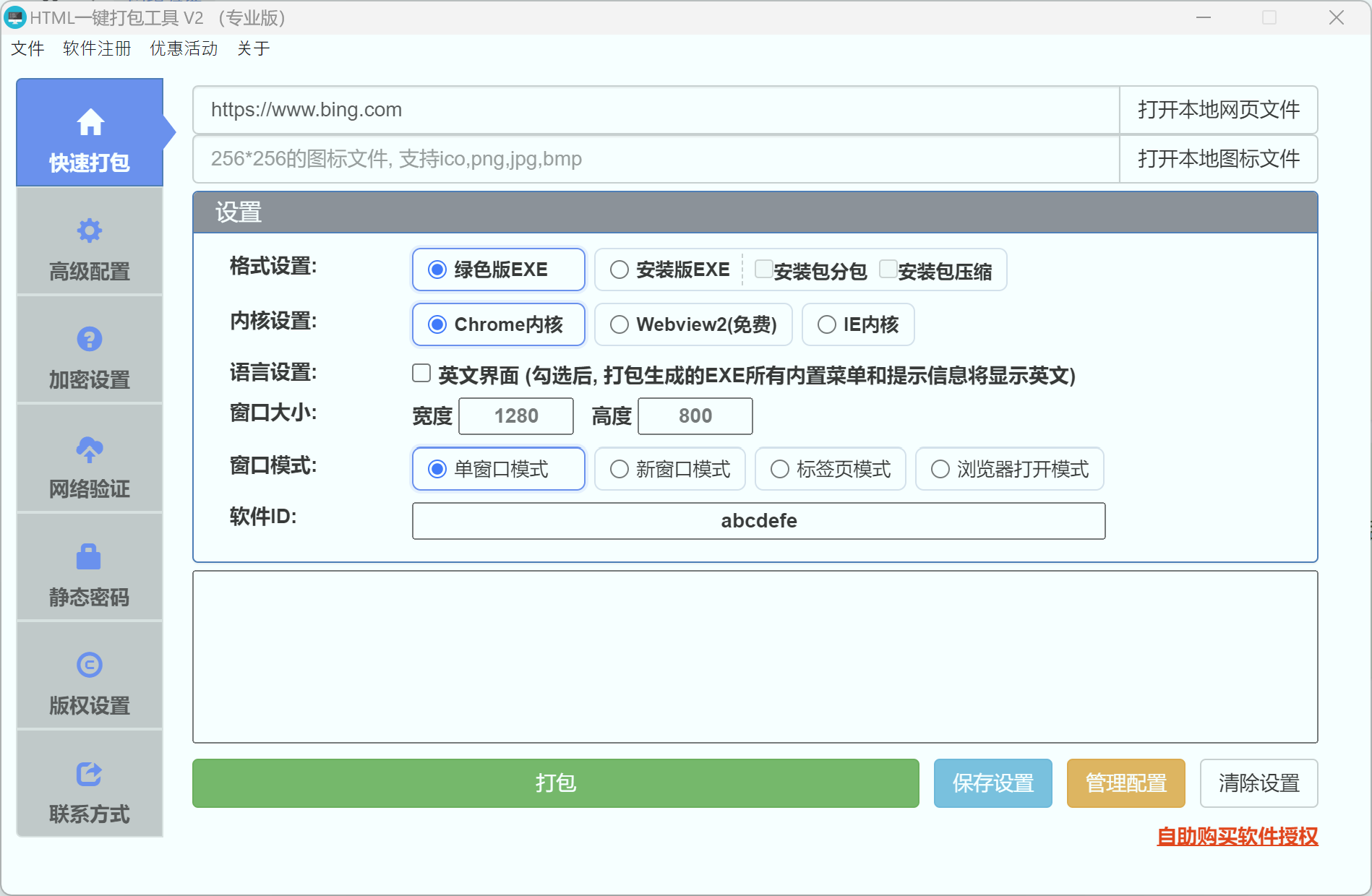This screenshot has height=896, width=1372.
Task: Follow the 自助购买软件授权 link
Action: 1238,836
